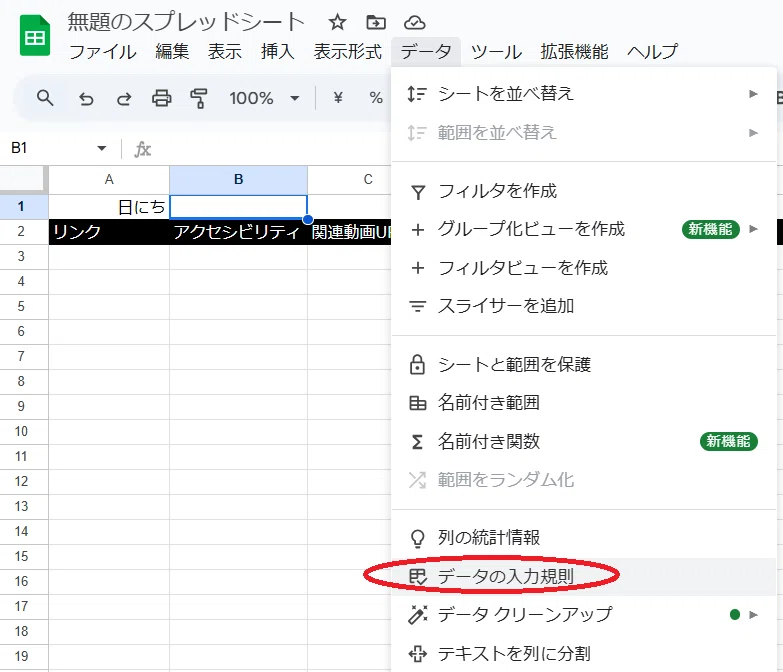Select the cell containing アクセシビリティ
This screenshot has height=672, width=783.
click(238, 232)
